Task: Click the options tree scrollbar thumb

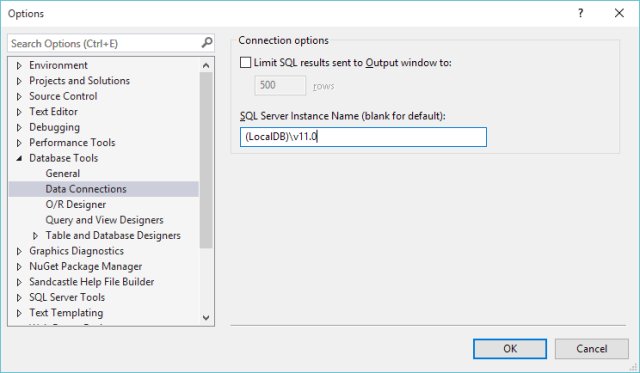Action: tap(206, 160)
